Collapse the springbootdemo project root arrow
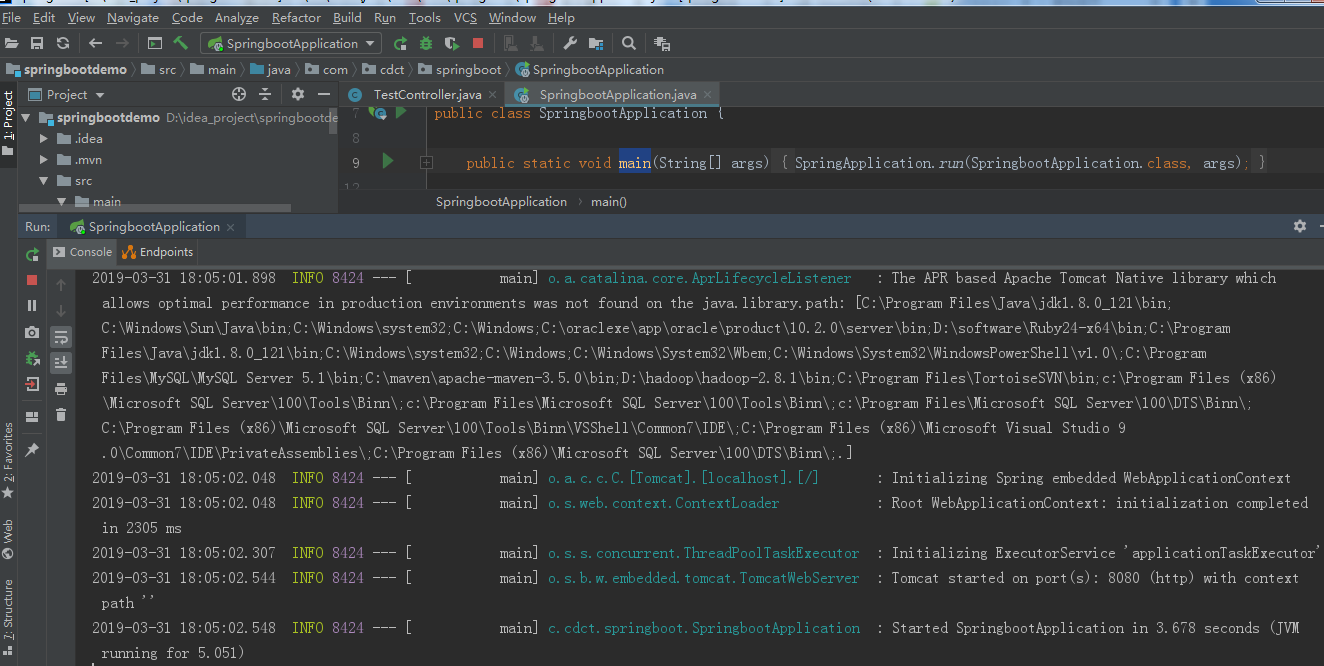Image resolution: width=1324 pixels, height=666 pixels. coord(27,117)
